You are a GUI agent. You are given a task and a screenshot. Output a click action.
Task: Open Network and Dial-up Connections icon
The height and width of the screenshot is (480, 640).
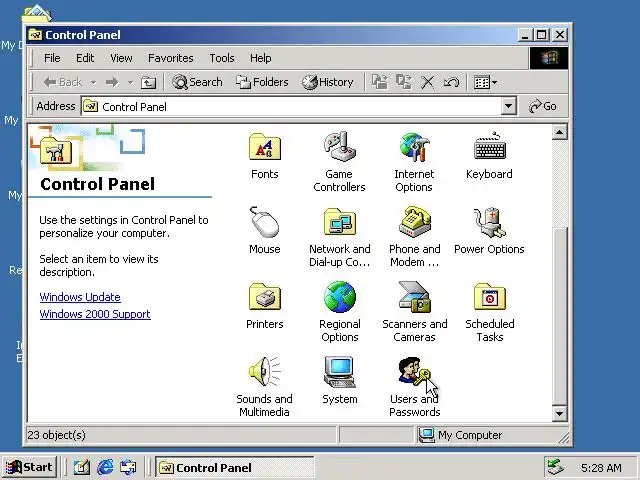click(x=340, y=222)
